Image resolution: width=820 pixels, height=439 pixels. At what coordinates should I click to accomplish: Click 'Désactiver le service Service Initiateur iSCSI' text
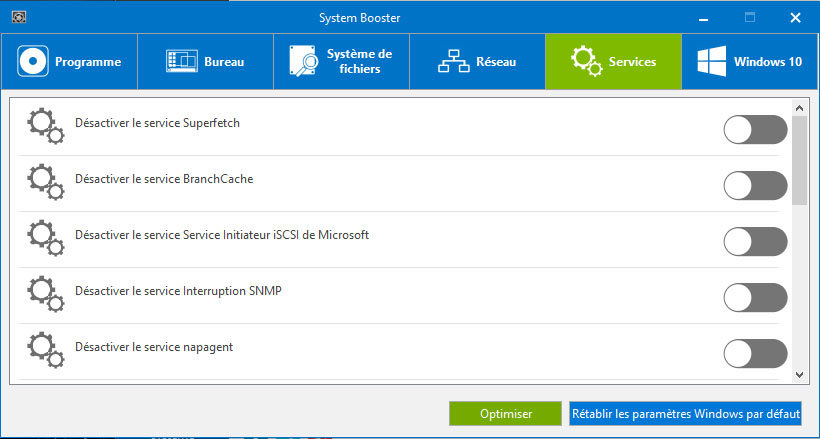222,235
